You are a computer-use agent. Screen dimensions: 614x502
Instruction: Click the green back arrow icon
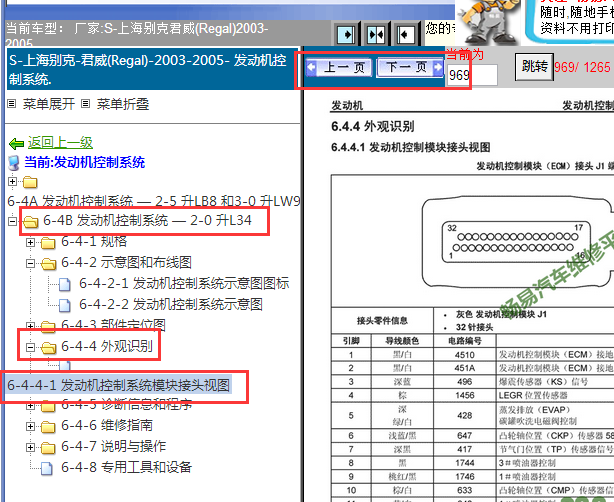[16, 144]
